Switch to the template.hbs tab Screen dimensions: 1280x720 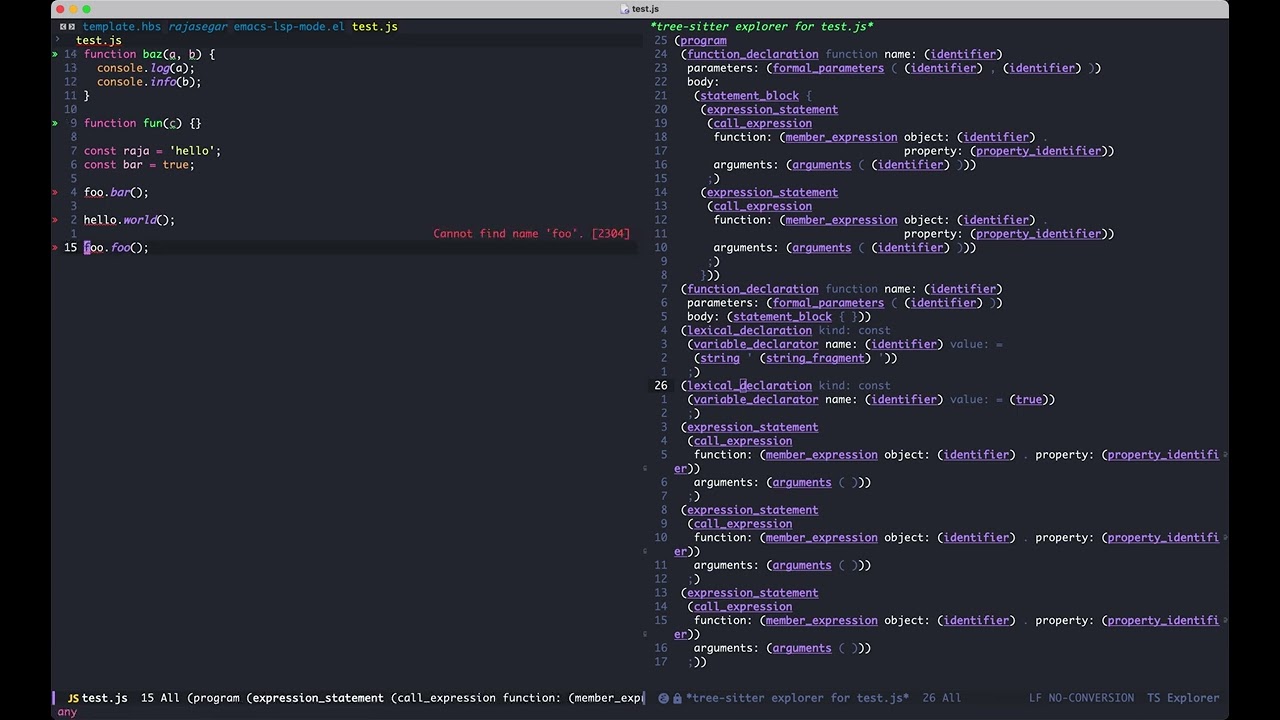[123, 27]
